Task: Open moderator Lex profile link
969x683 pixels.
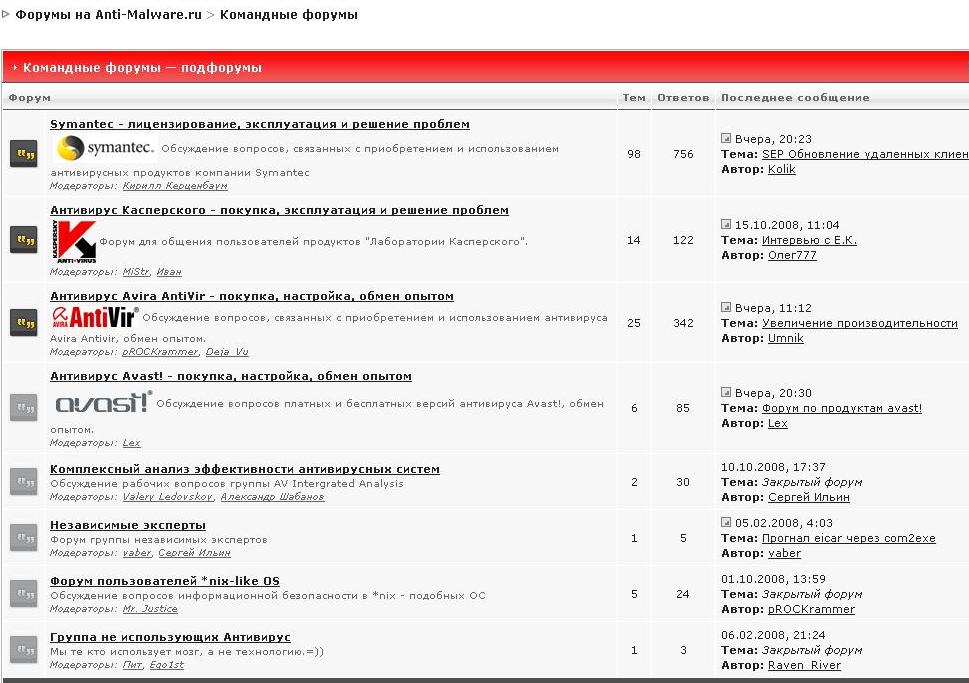Action: point(131,443)
